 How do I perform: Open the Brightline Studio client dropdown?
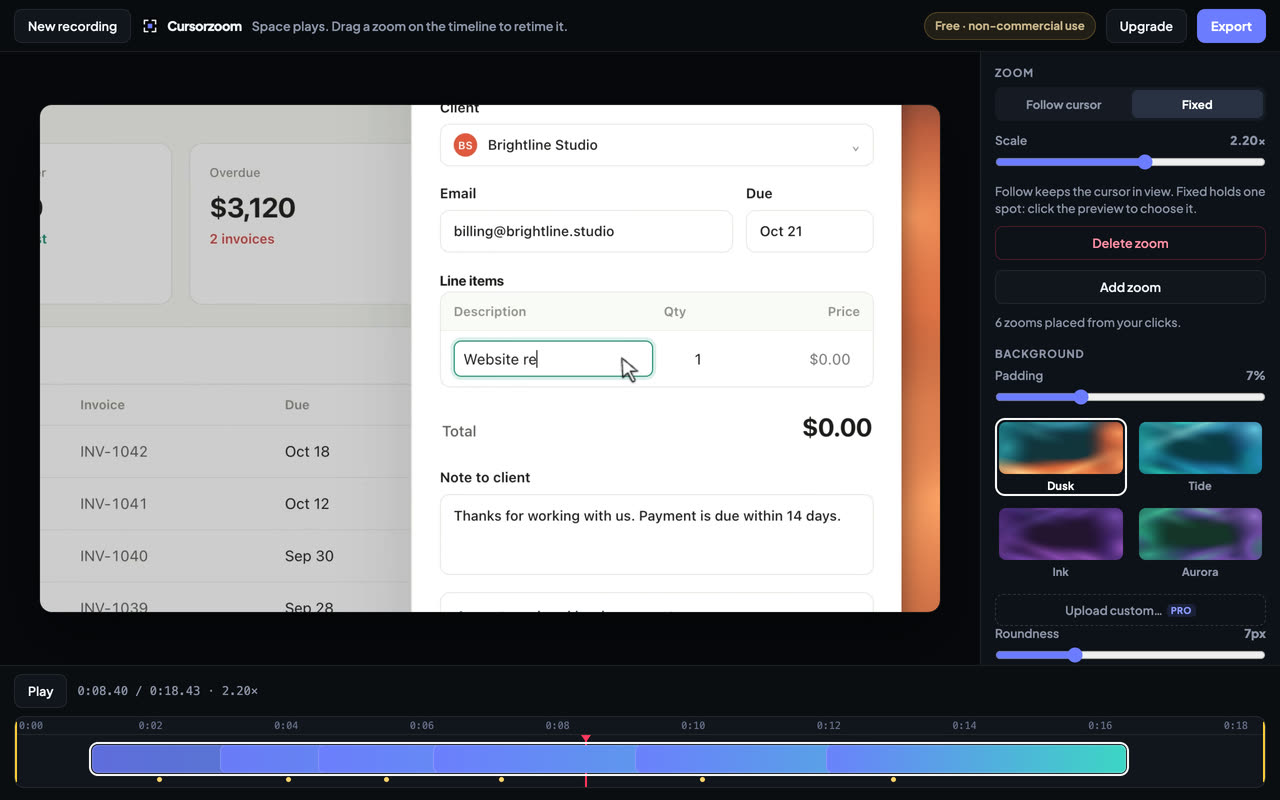click(x=656, y=145)
